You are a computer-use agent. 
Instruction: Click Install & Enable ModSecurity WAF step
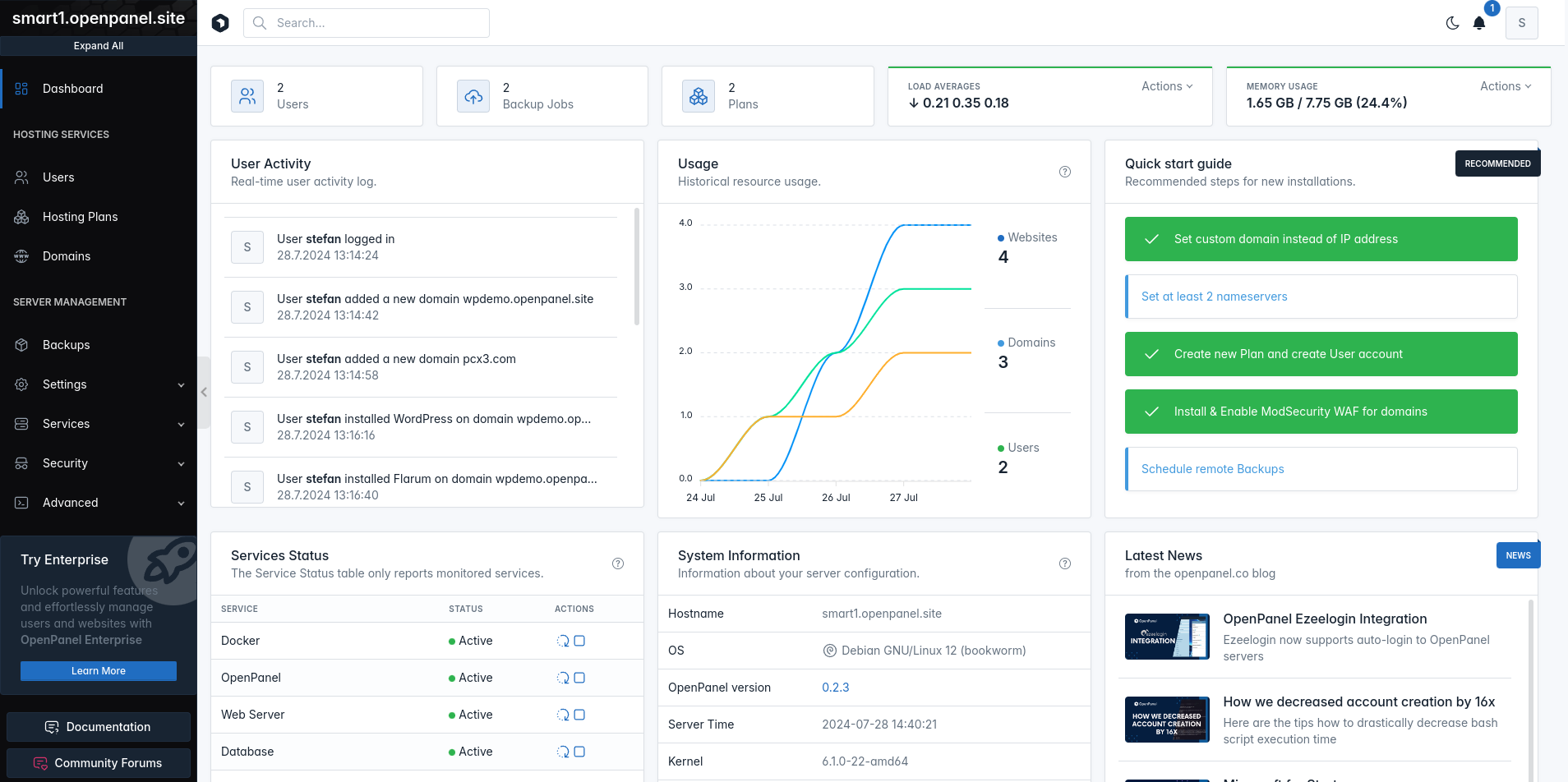1321,412
